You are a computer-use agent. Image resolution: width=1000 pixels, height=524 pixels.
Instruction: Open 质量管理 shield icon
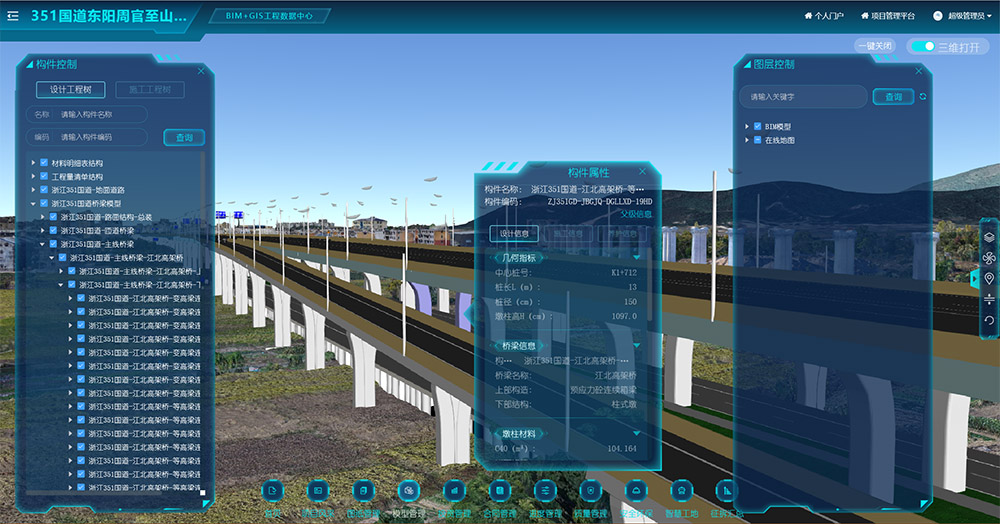click(591, 491)
